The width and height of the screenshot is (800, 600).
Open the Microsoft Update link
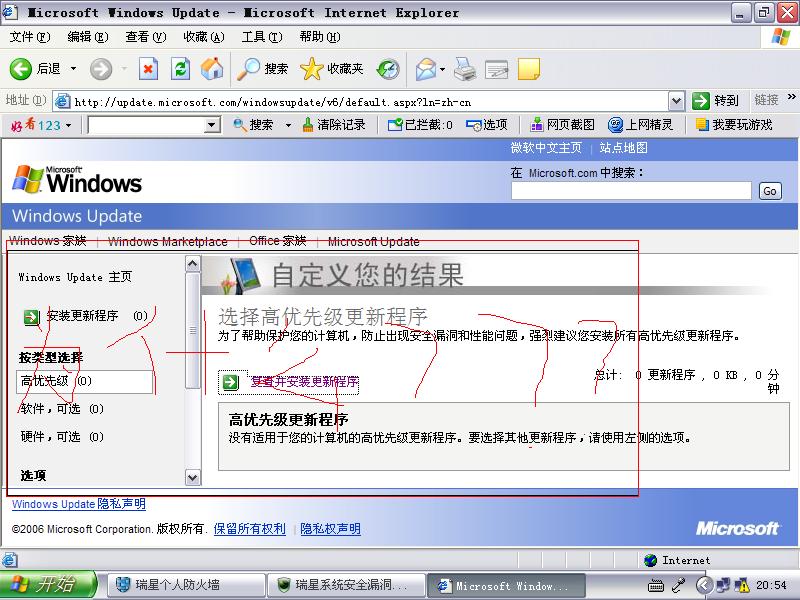(x=373, y=241)
